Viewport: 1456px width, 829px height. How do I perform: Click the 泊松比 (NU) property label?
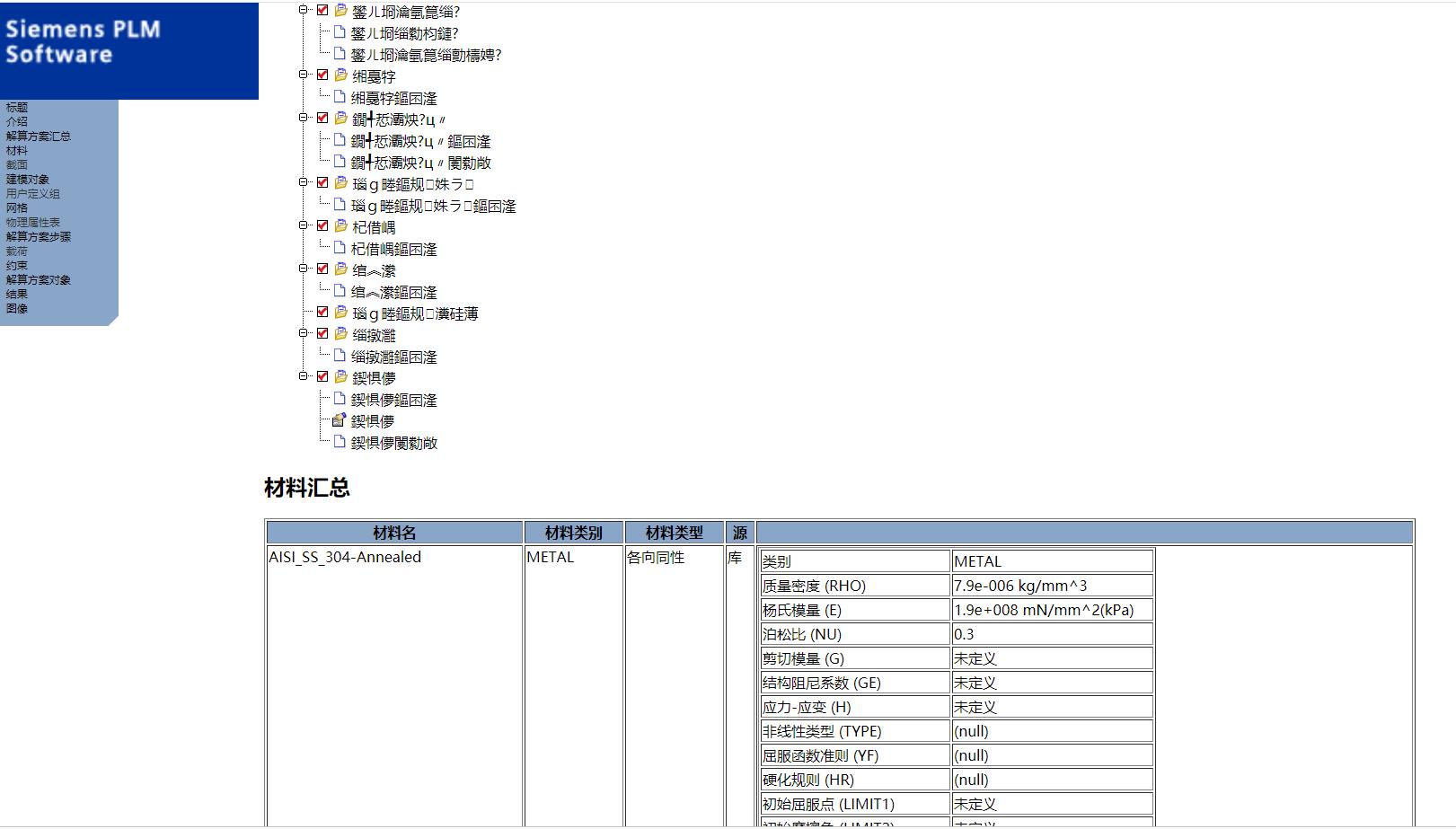coord(802,634)
